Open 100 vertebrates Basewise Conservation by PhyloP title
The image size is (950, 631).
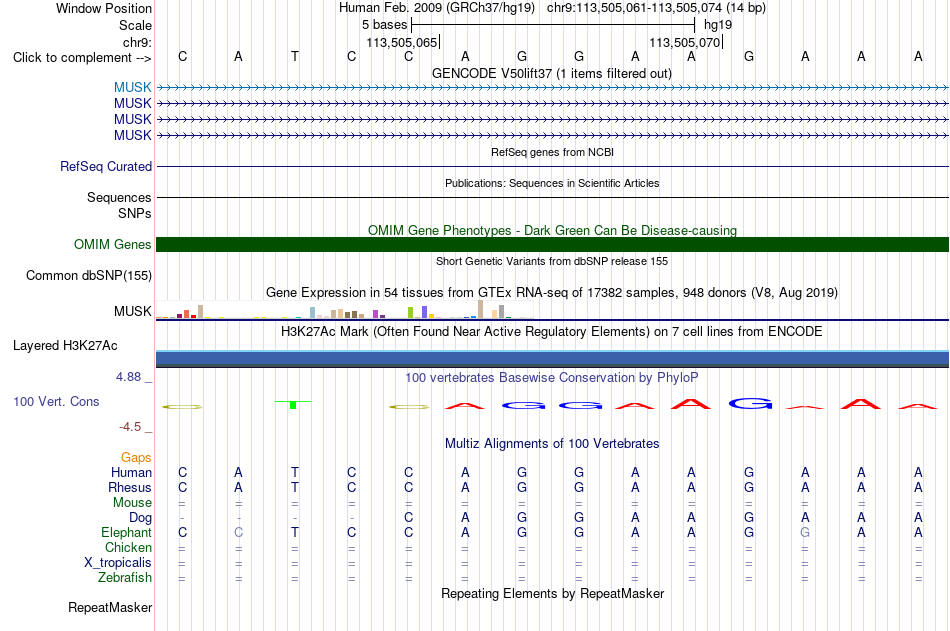[x=552, y=378]
